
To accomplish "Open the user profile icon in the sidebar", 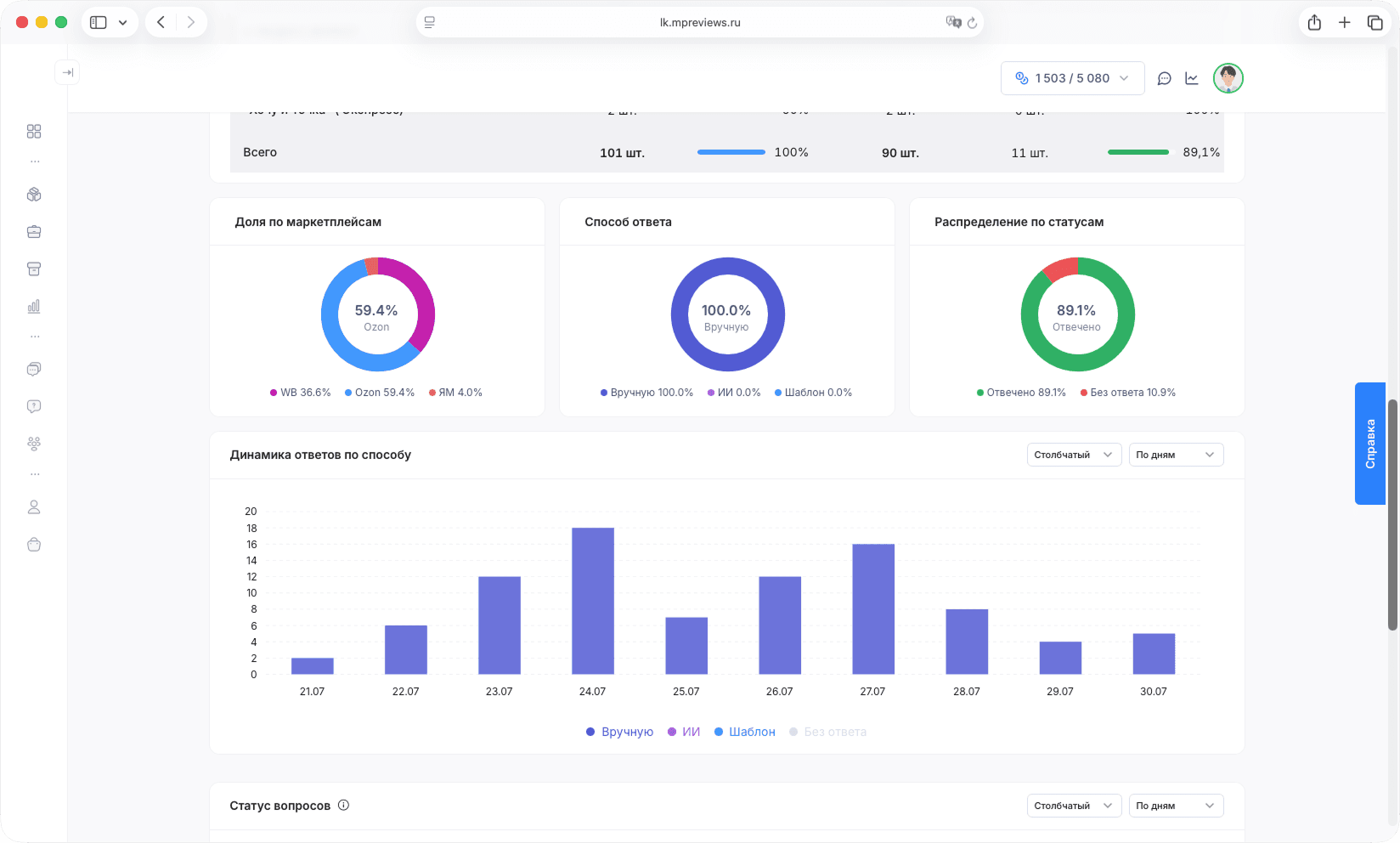I will (34, 507).
